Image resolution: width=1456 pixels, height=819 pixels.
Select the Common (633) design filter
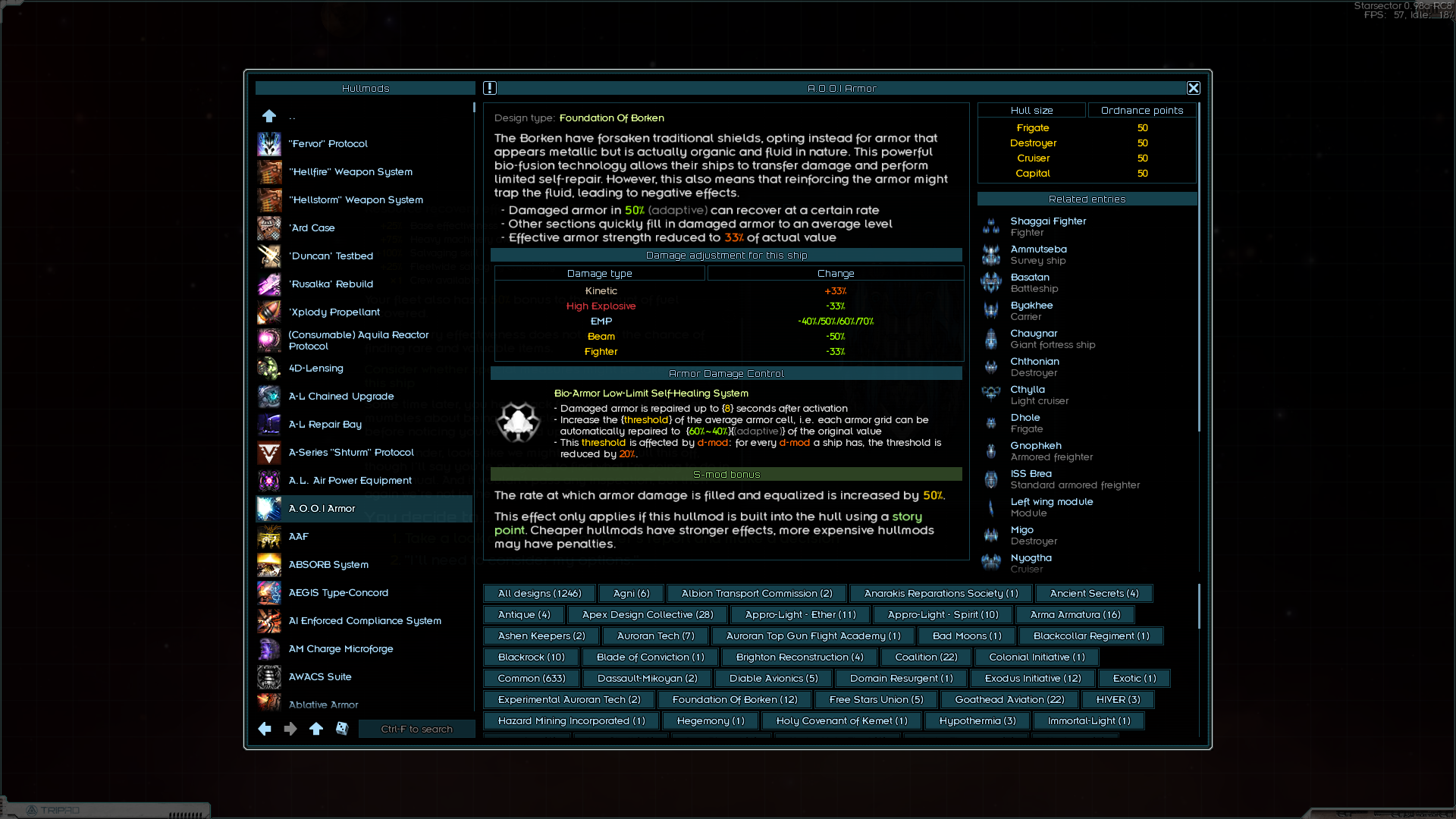coord(531,678)
